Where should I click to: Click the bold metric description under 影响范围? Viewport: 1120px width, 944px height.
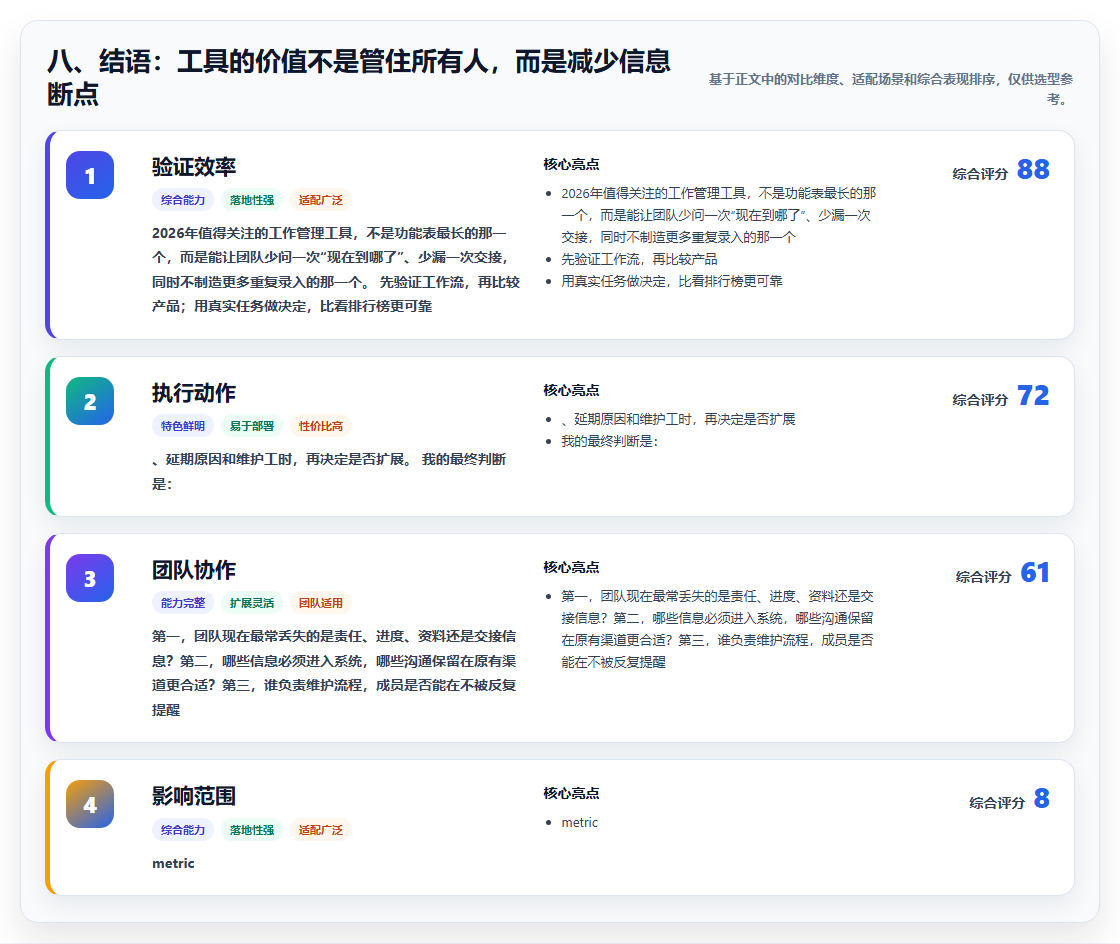(173, 863)
